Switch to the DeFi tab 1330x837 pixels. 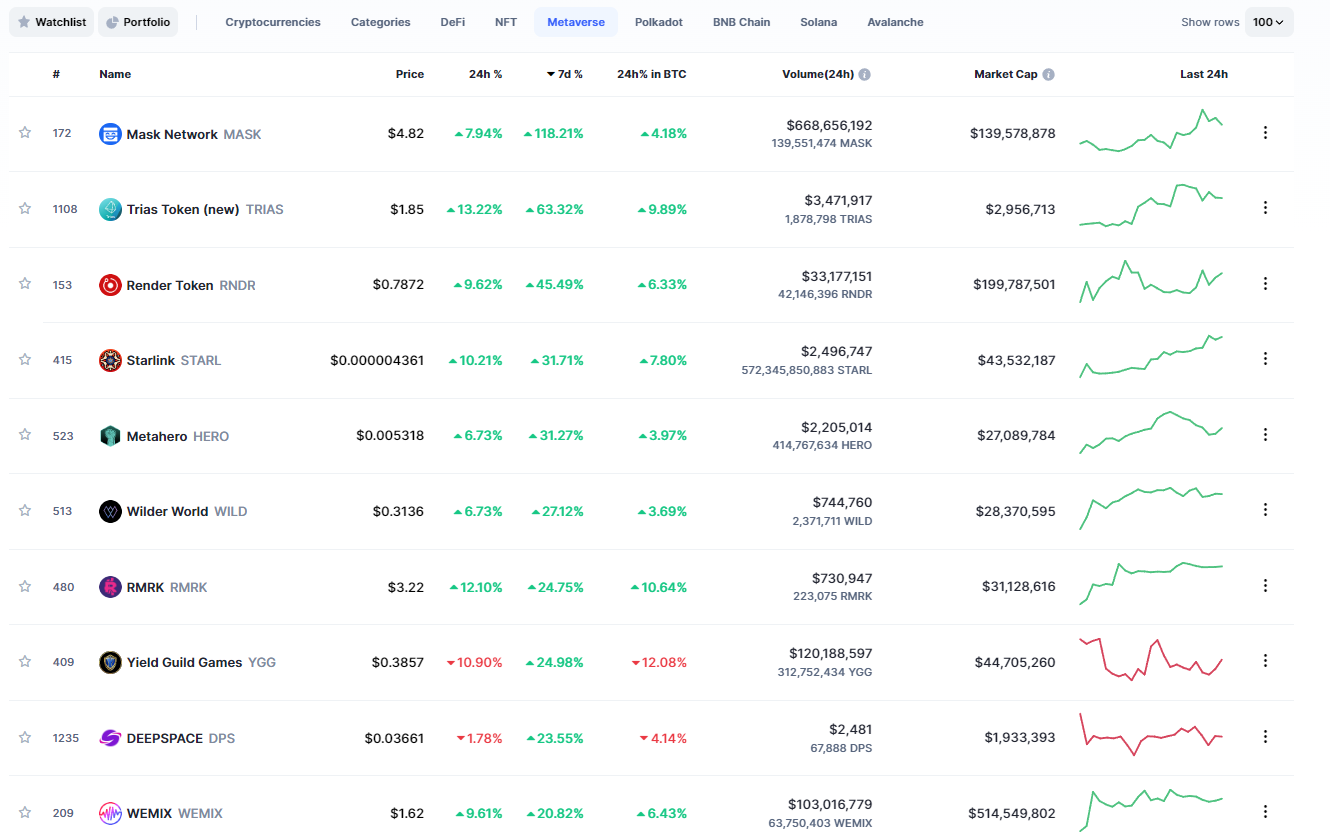coord(452,22)
